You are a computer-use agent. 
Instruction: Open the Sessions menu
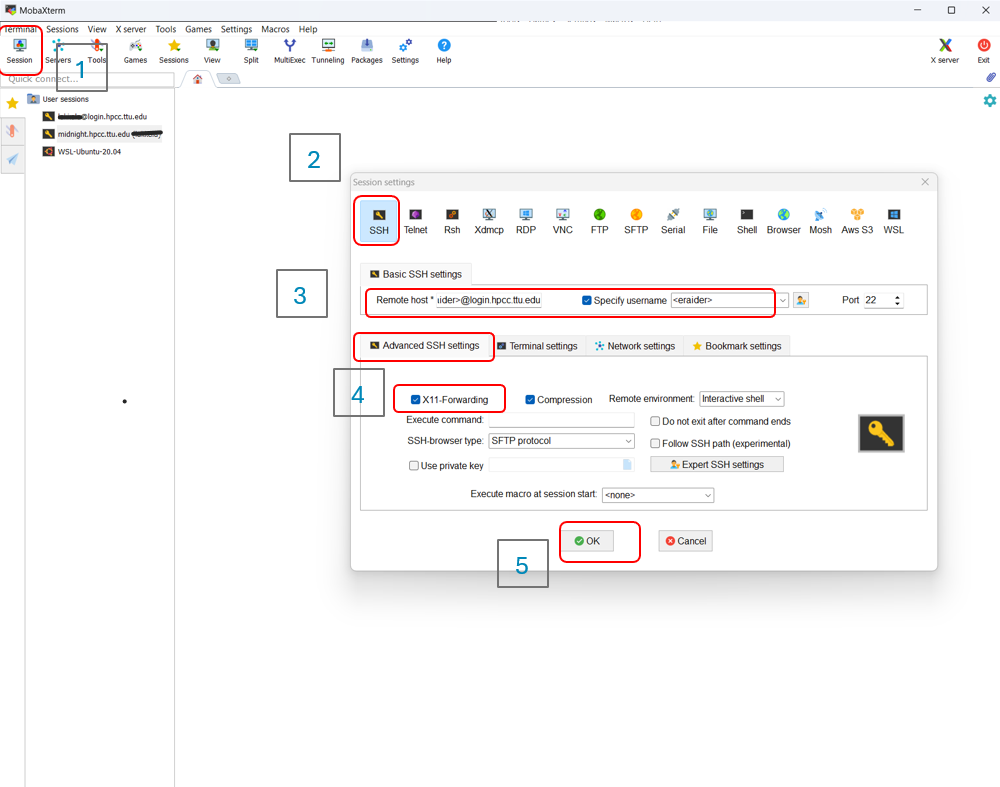62,29
